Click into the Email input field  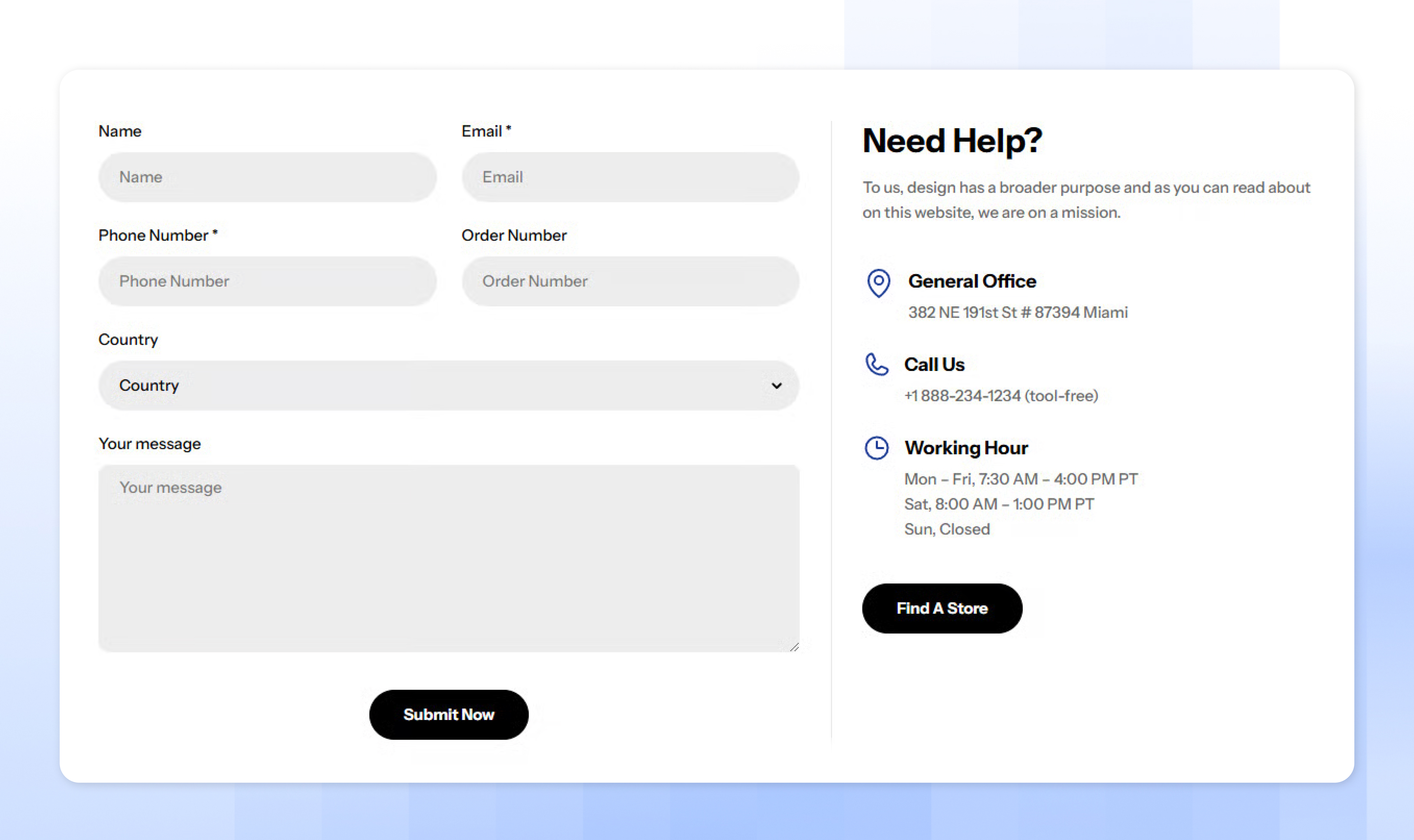[631, 177]
